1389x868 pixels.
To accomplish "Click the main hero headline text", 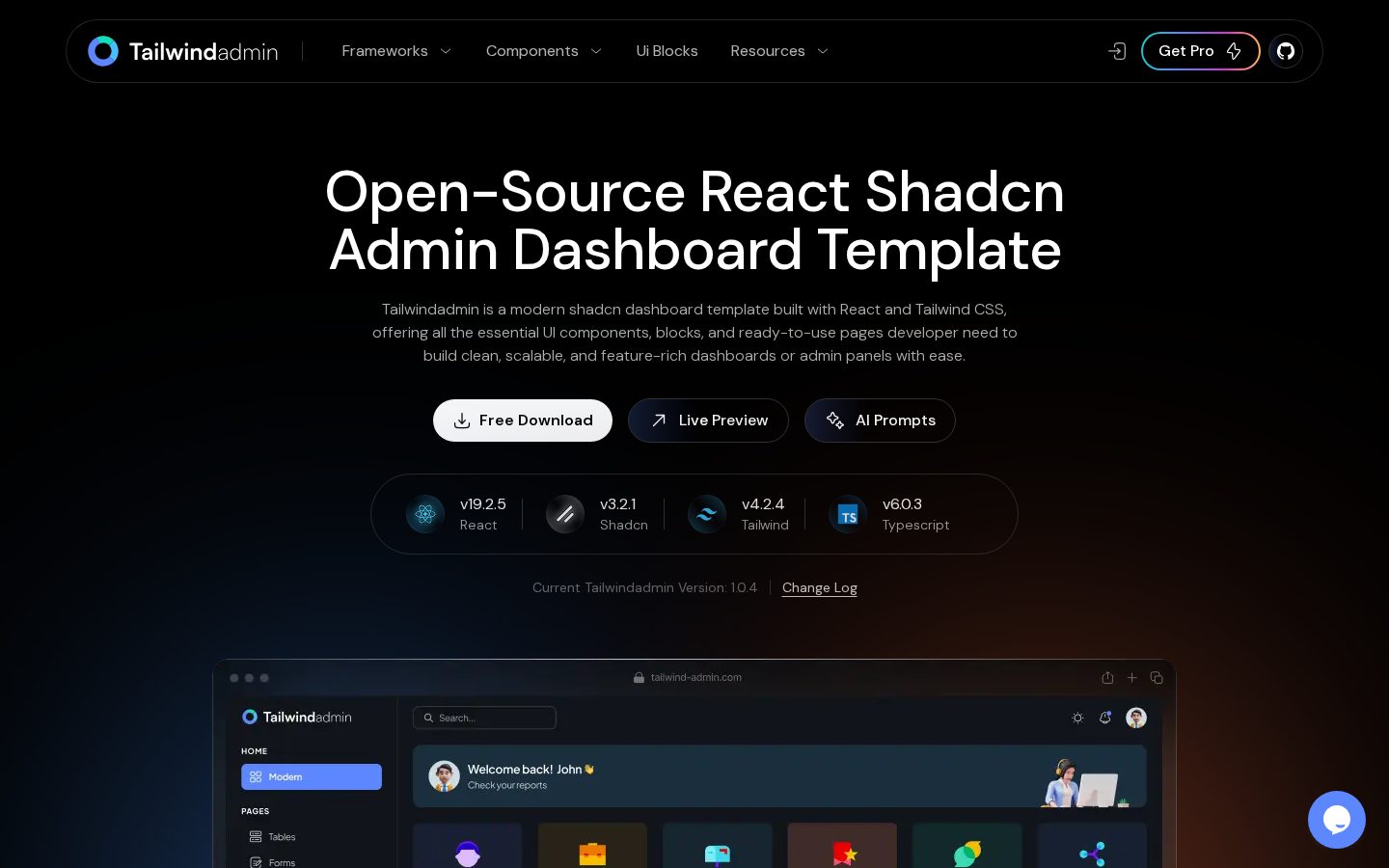I will coord(694,221).
